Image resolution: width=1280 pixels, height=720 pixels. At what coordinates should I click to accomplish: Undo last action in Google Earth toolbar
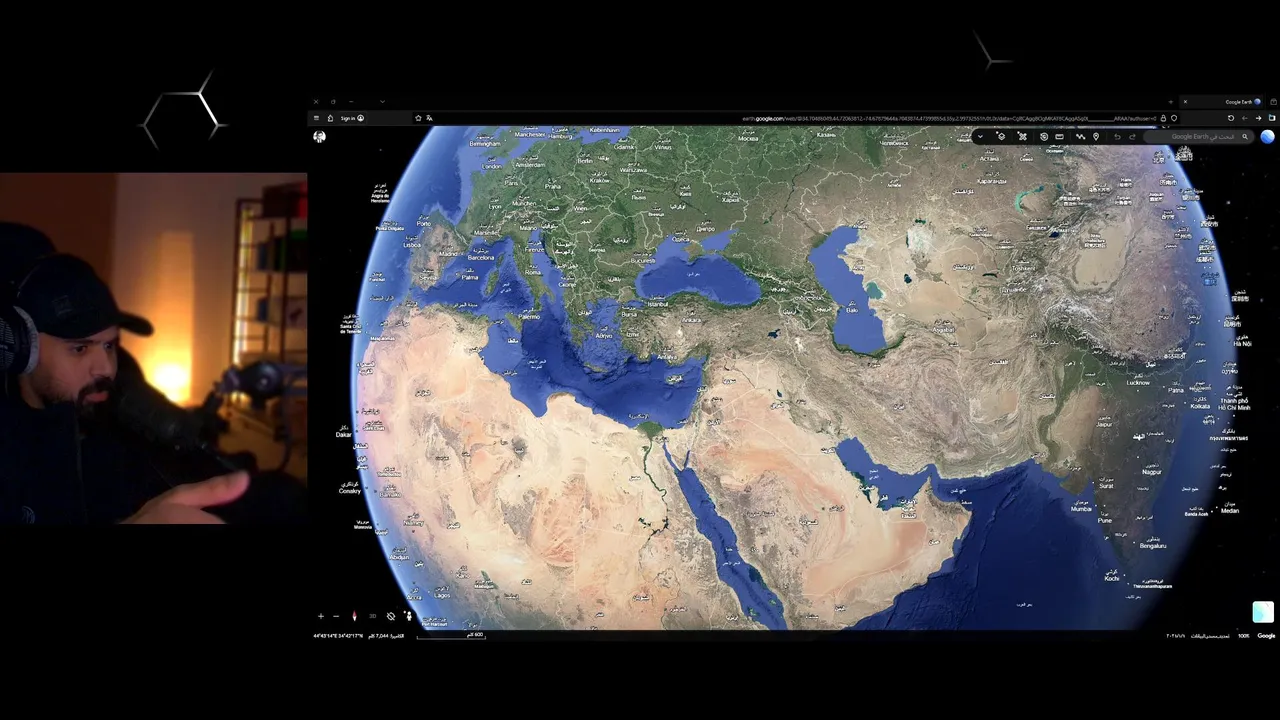tap(1117, 137)
